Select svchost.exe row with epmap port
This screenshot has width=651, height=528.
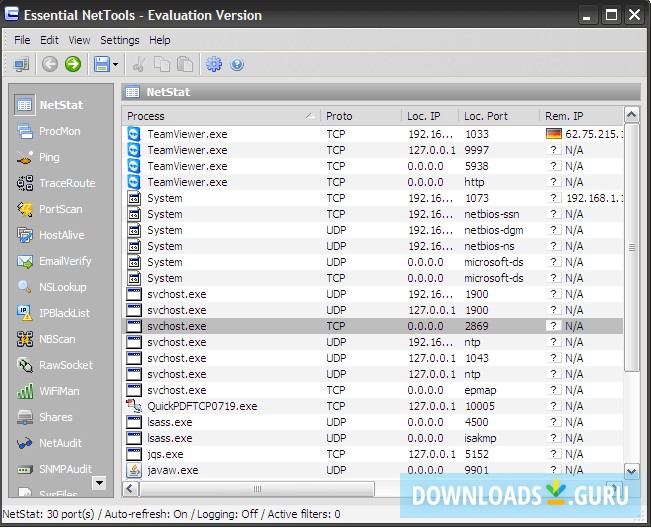[x=373, y=390]
